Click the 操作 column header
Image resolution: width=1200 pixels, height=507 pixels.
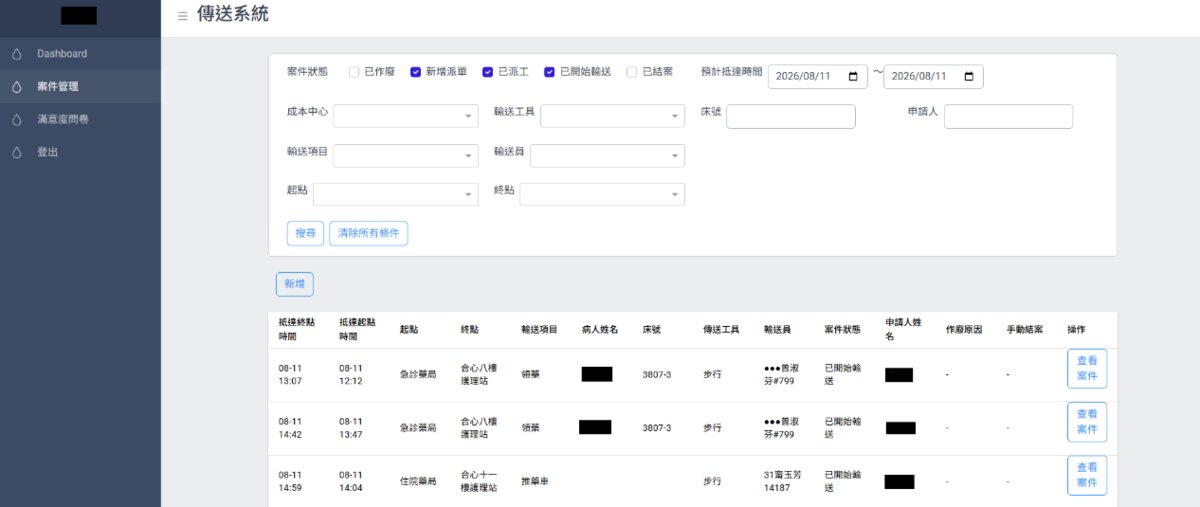[1076, 329]
